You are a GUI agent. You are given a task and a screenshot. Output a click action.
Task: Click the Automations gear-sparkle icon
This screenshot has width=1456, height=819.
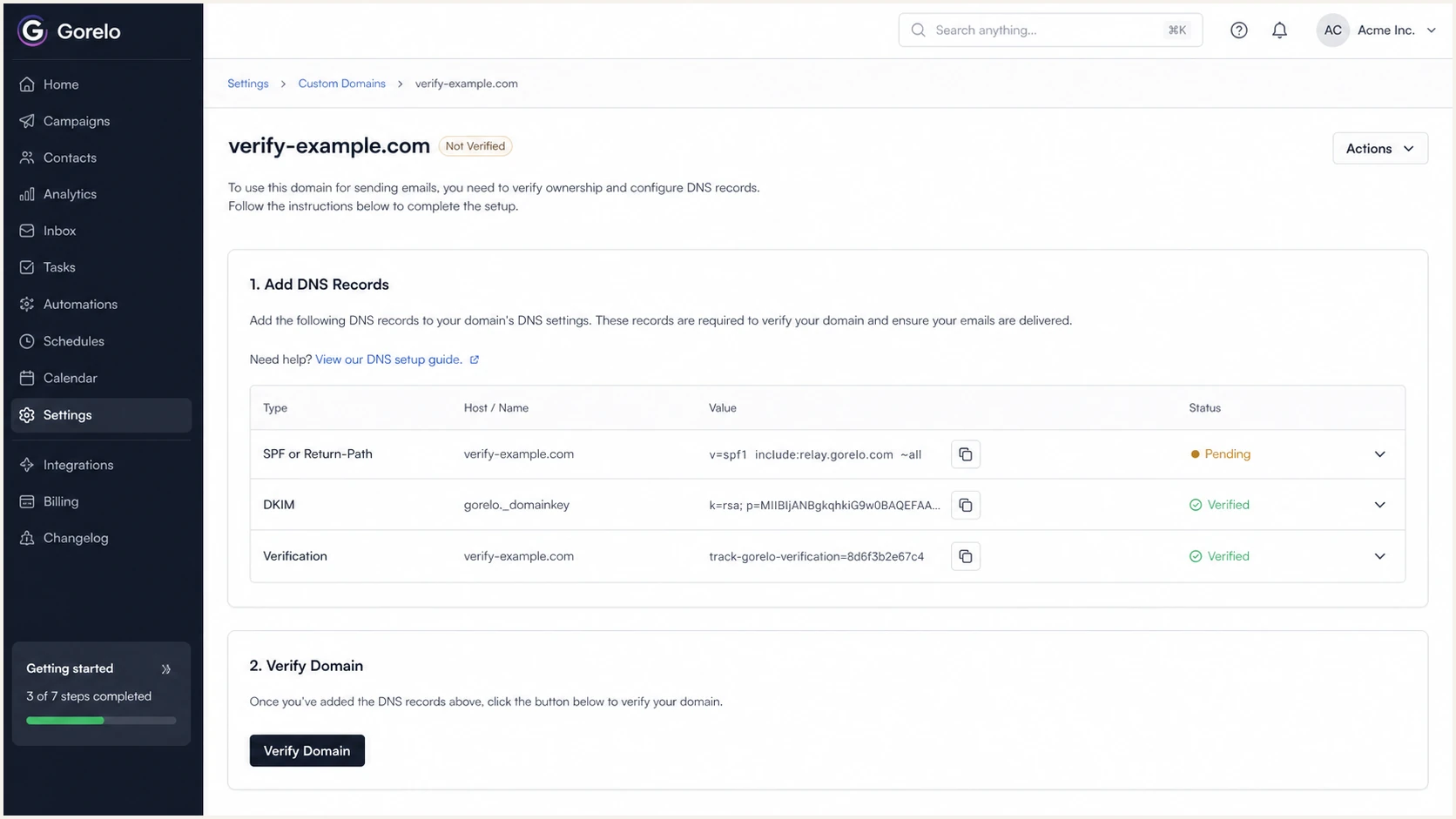(27, 304)
